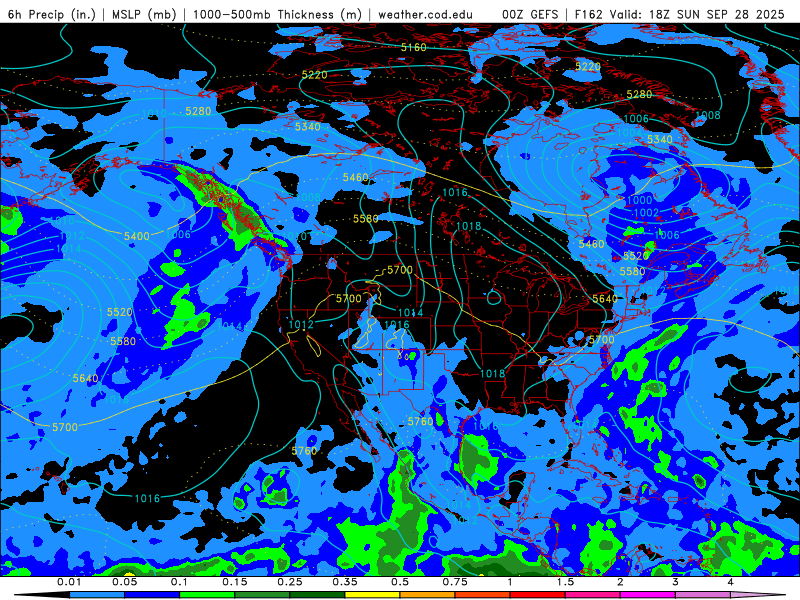Click the '00Z GEFS' model run label

coord(530,14)
